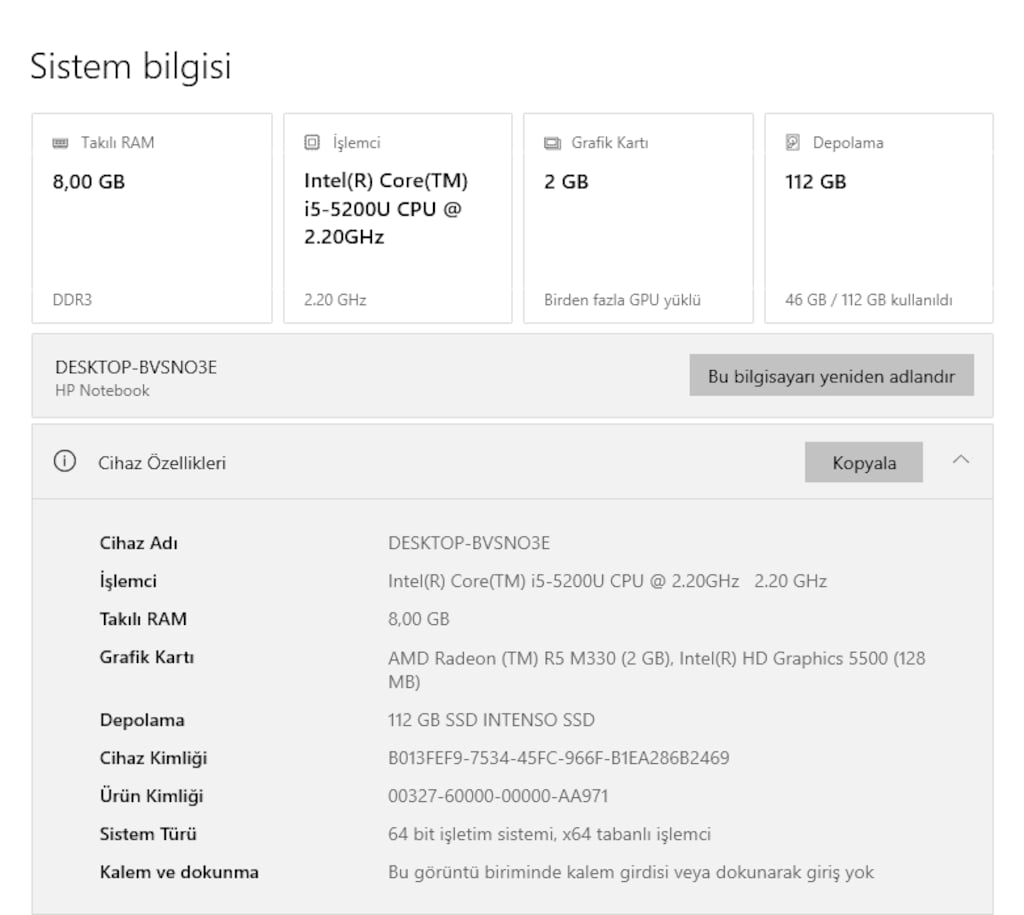Click the Takılı RAM row label in specs
Viewport: 1024px width, 915px height.
tap(143, 619)
